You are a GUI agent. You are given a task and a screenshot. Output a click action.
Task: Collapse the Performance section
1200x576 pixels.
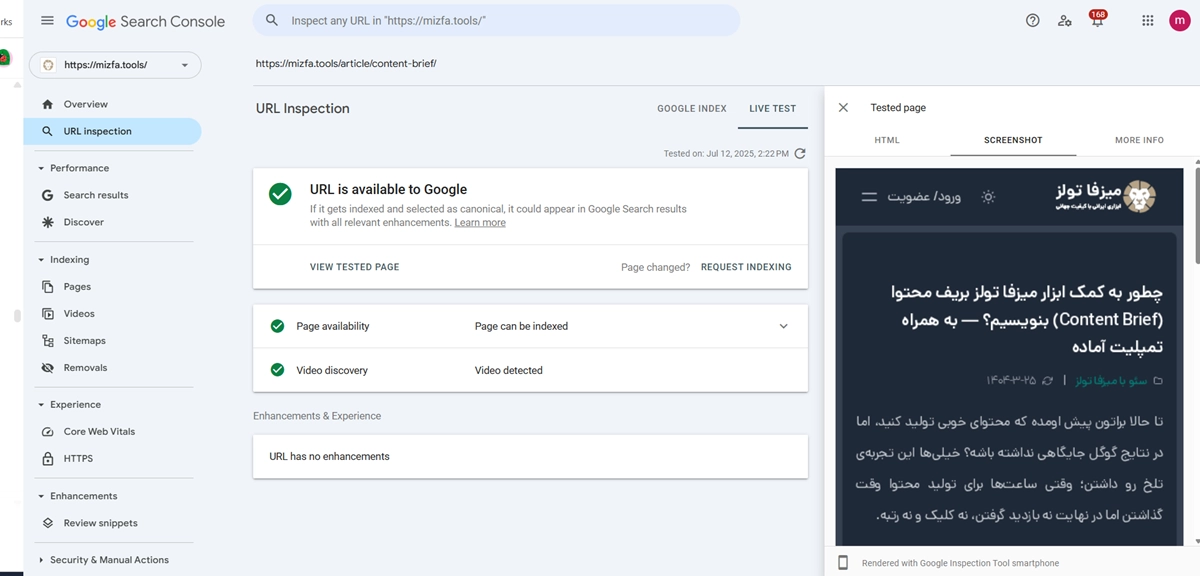(x=41, y=168)
